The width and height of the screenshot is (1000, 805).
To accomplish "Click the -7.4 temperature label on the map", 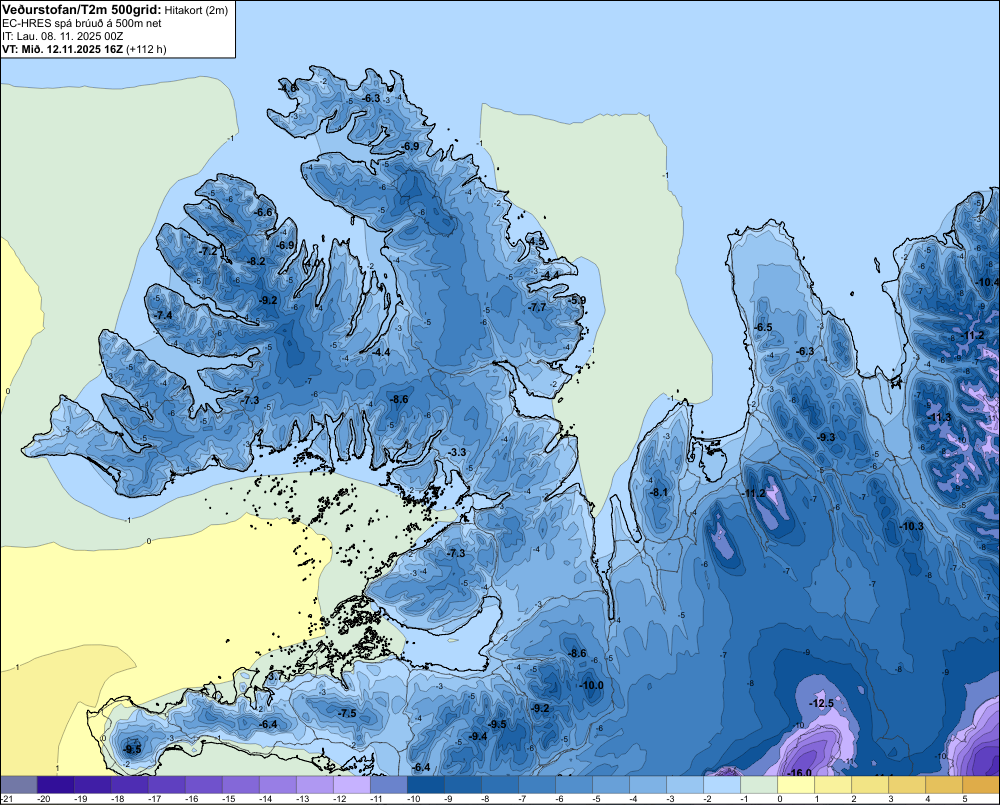I will click(164, 315).
